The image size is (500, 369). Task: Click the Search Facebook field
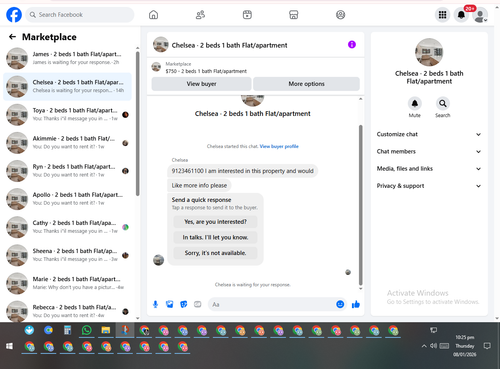80,15
